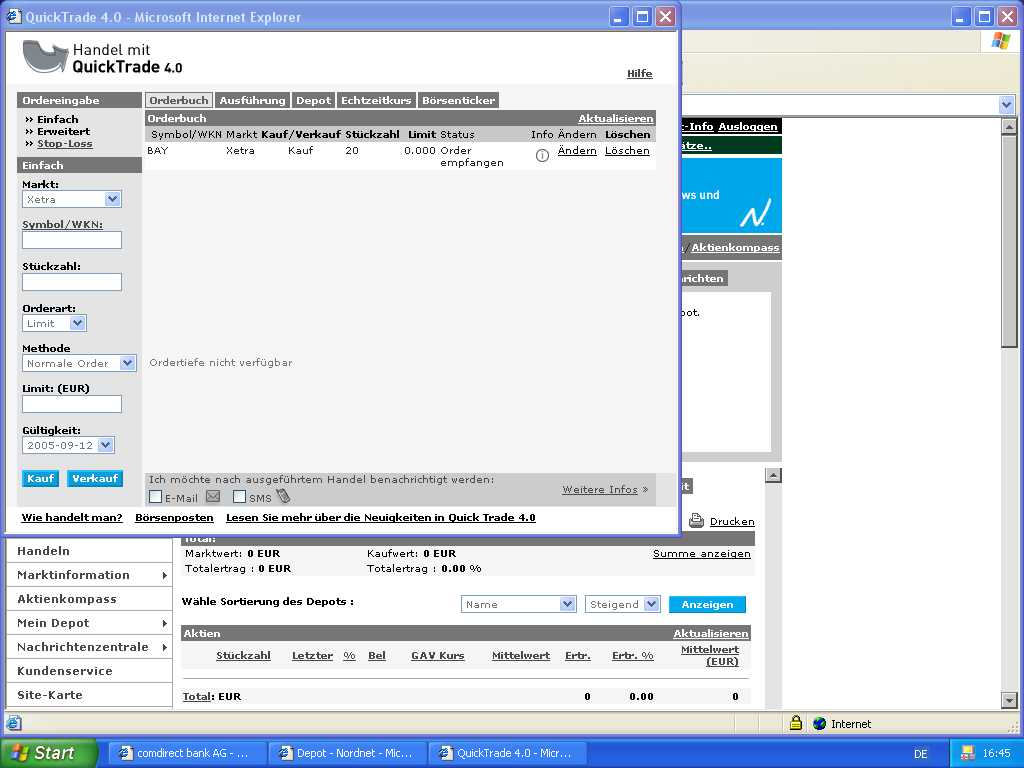Click Löschen link for the BAY order
Image resolution: width=1024 pixels, height=768 pixels.
[627, 150]
